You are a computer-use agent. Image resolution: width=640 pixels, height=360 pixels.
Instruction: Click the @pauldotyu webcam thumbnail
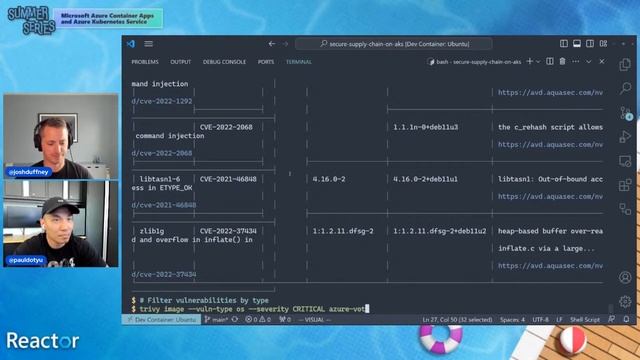[x=61, y=224]
